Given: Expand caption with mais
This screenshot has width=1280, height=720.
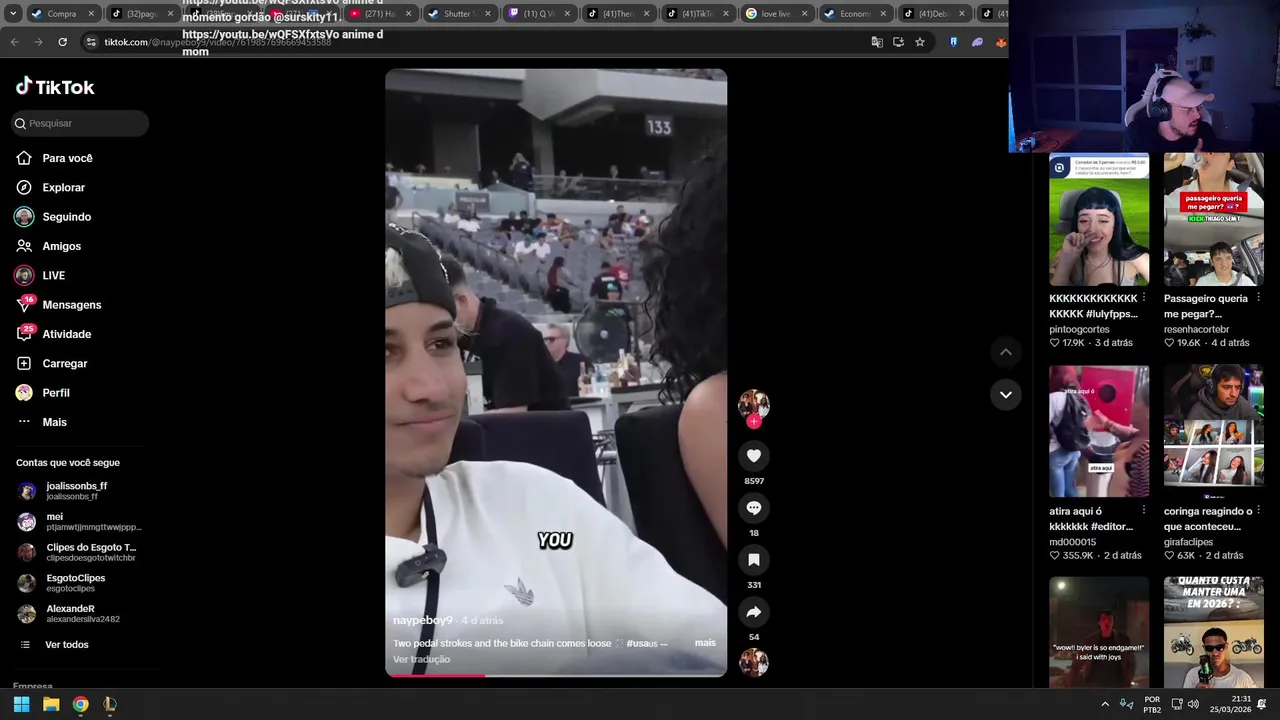Looking at the screenshot, I should (x=705, y=643).
